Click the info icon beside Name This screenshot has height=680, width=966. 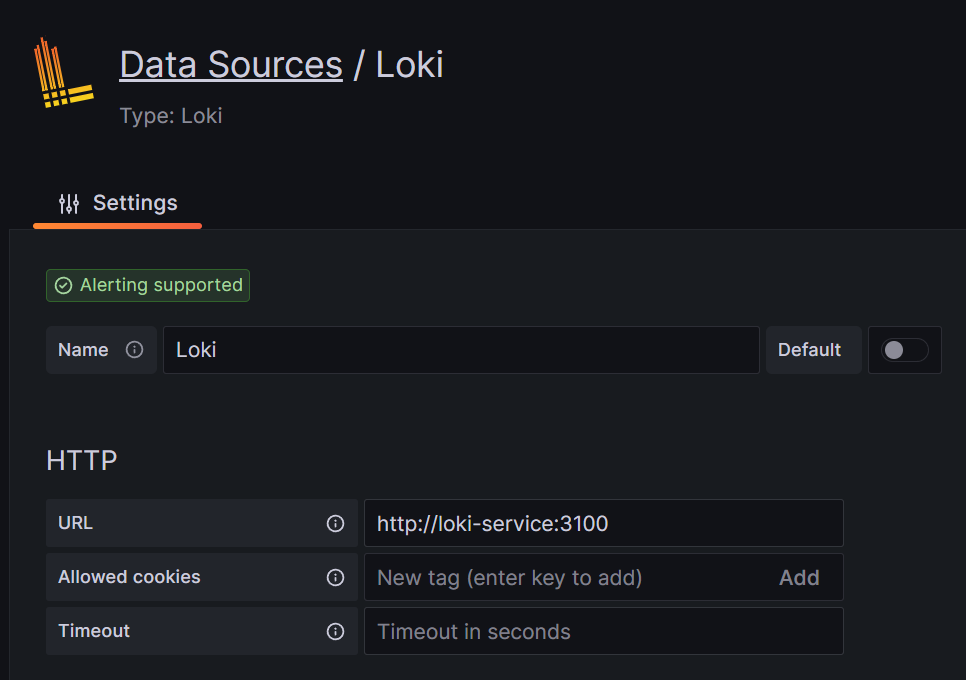[134, 350]
